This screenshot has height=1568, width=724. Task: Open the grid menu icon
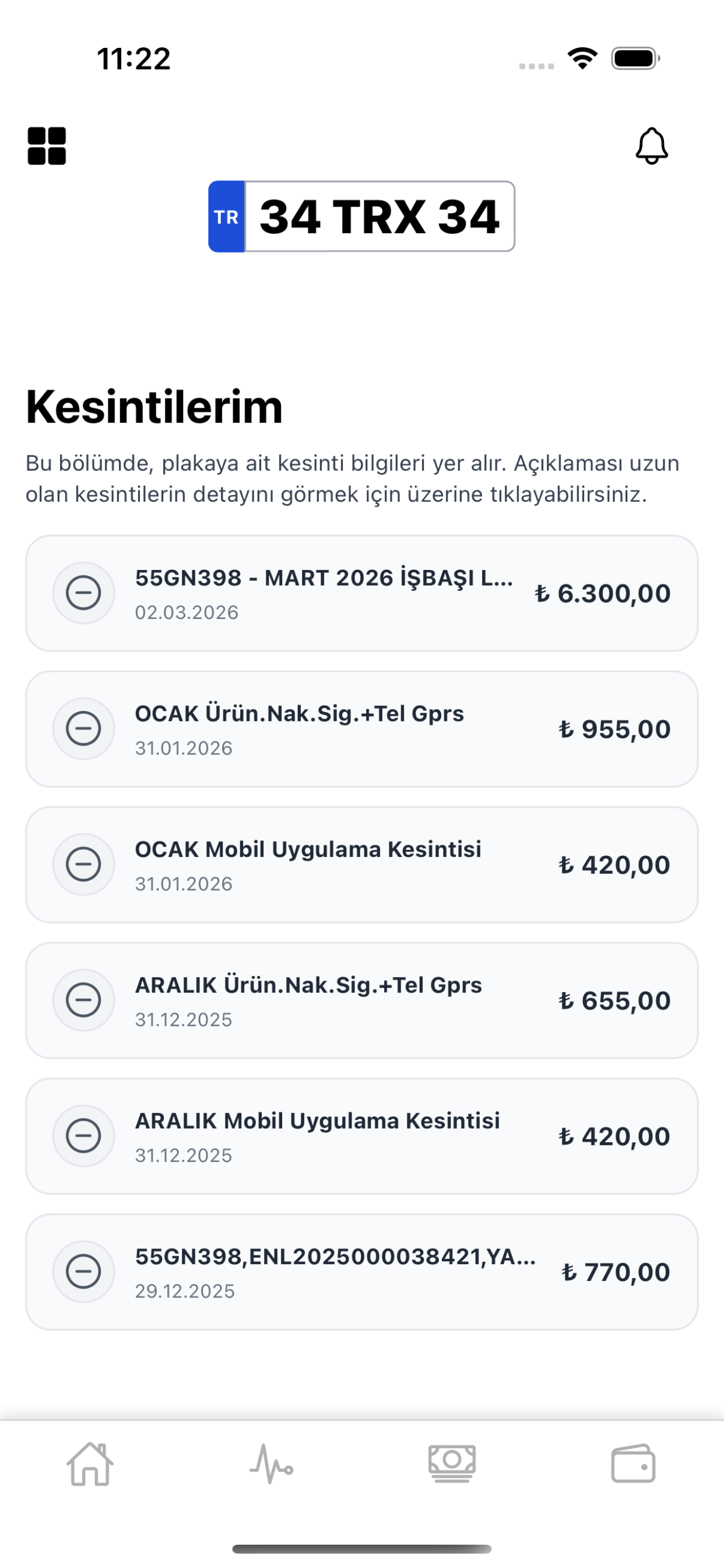[47, 146]
